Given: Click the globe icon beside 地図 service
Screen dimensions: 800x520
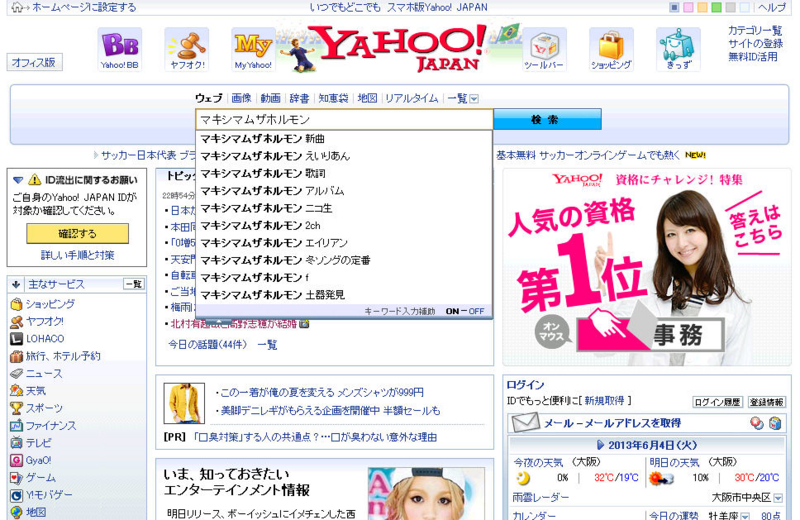Looking at the screenshot, I should tap(16, 512).
